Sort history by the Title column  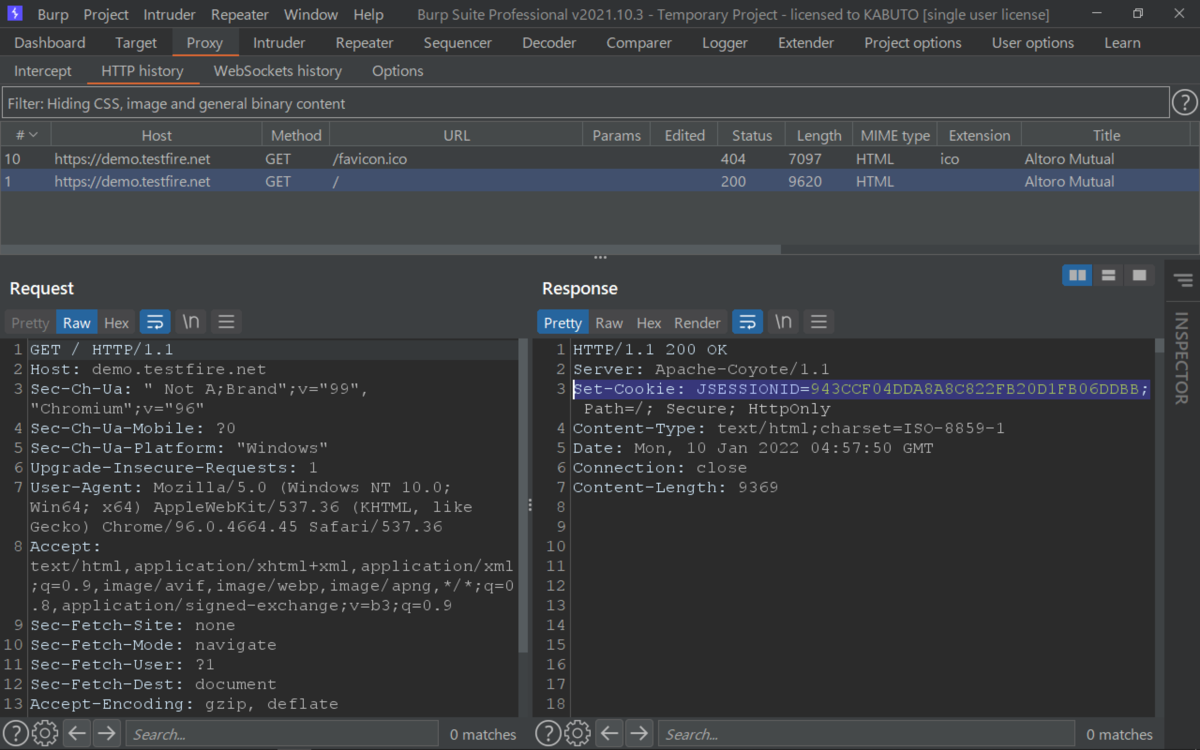click(1106, 135)
